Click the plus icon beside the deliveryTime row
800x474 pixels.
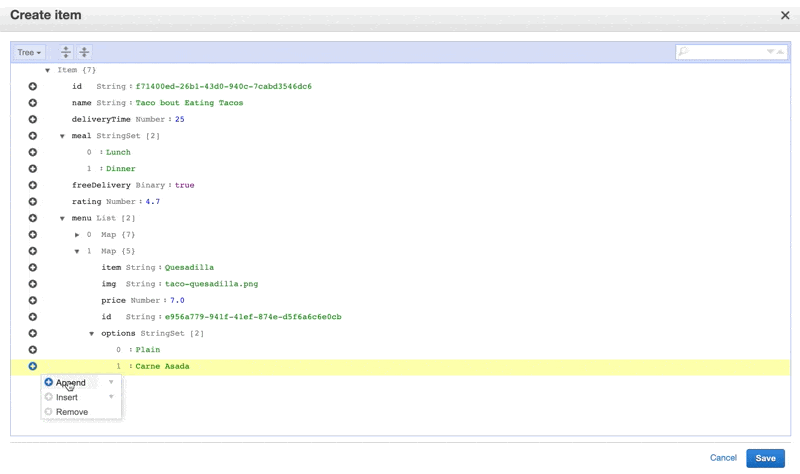(33, 119)
